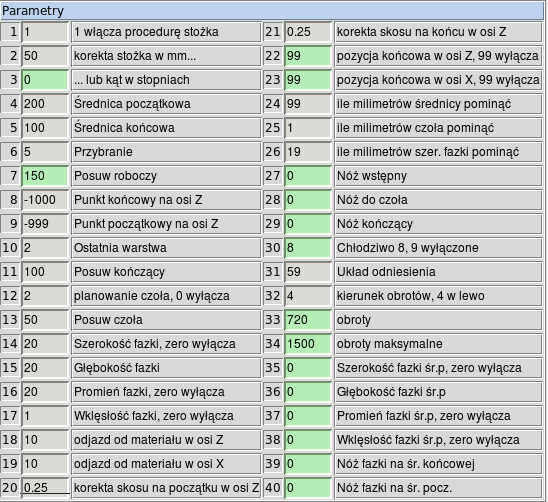Click the Nóż fazki na śr. pocz. field
The width and height of the screenshot is (548, 502).
tap(308, 488)
